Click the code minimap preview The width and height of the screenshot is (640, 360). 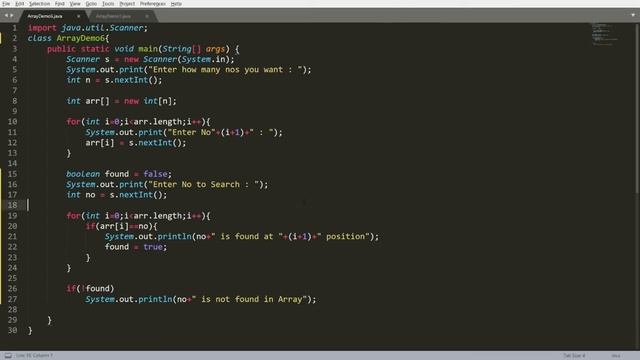coord(604,34)
